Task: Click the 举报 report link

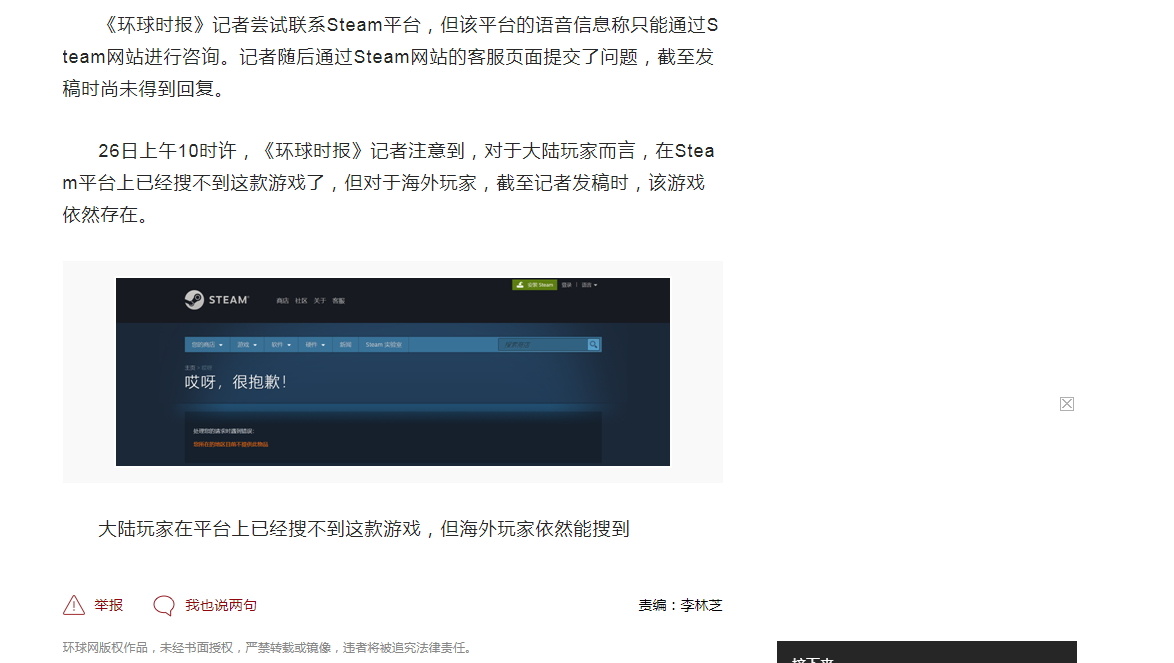Action: [109, 605]
